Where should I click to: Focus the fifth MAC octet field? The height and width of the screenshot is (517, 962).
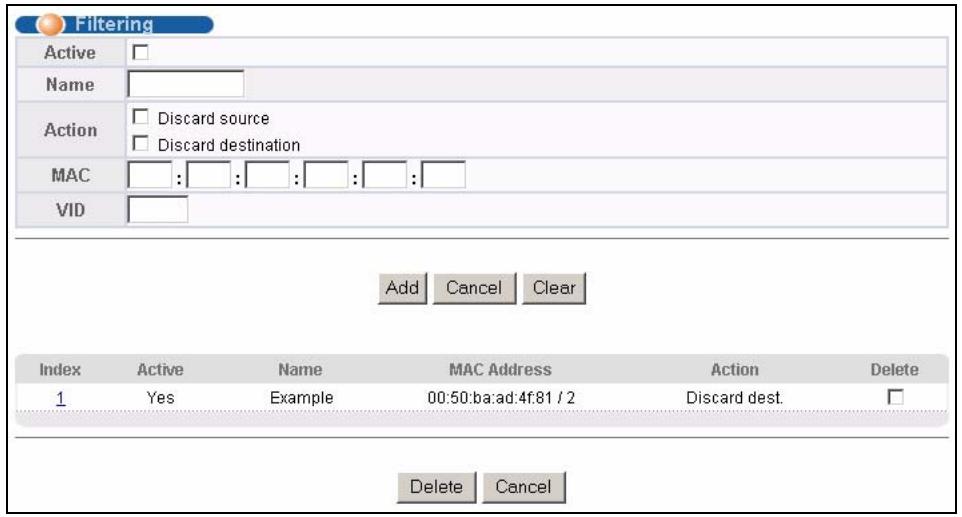coord(385,175)
